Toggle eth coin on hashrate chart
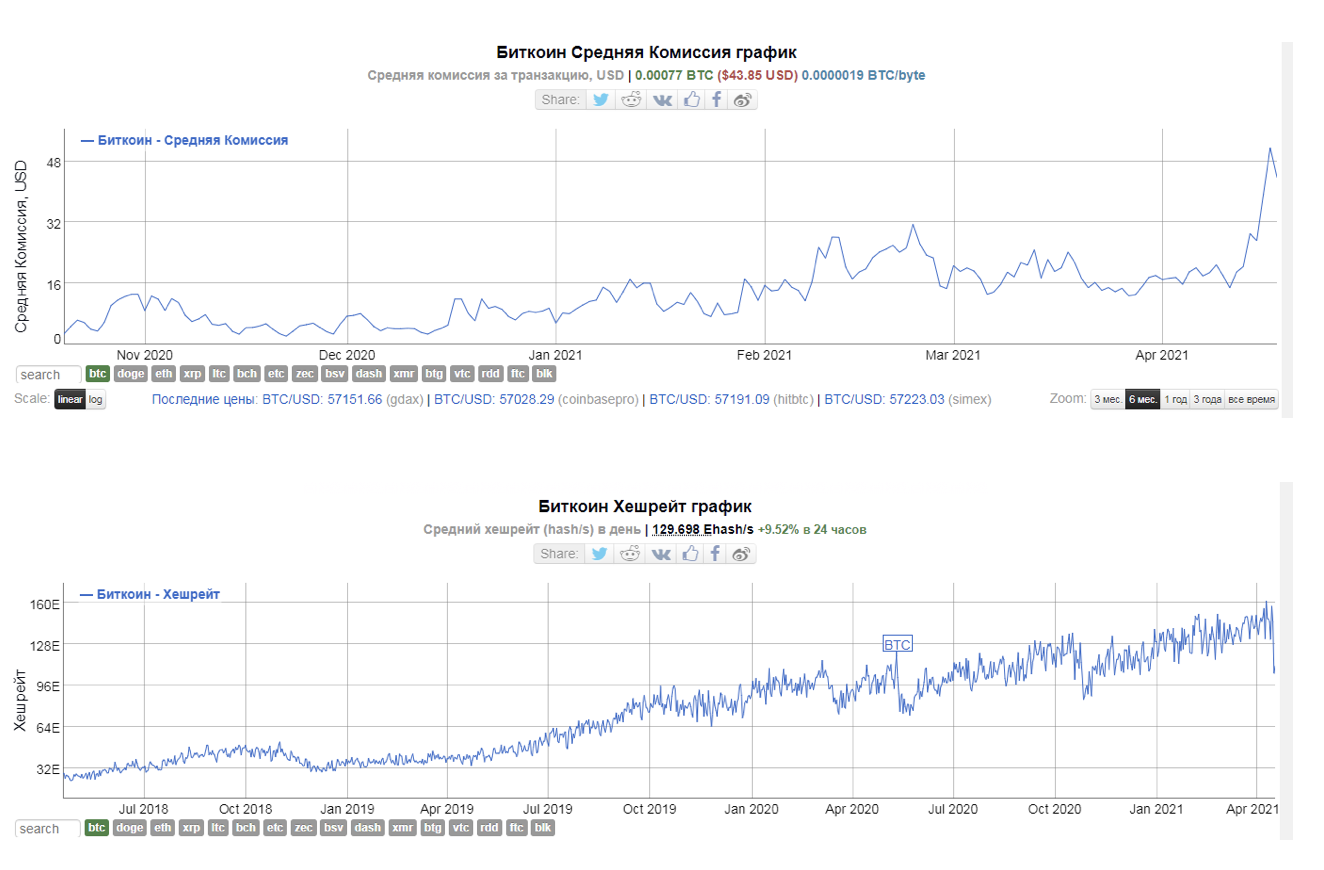The height and width of the screenshot is (870, 1324). (x=164, y=828)
